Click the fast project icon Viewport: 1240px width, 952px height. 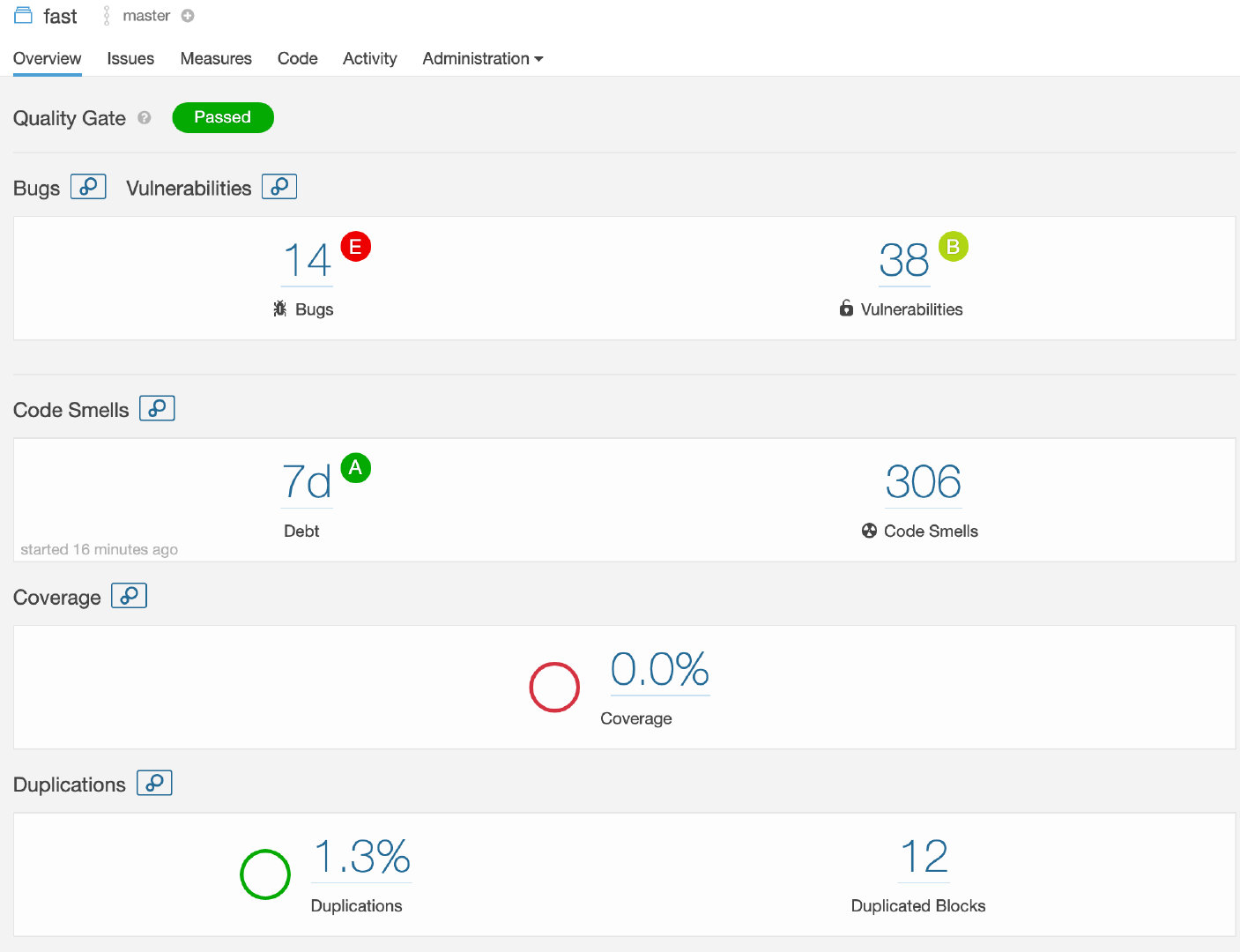pyautogui.click(x=23, y=16)
